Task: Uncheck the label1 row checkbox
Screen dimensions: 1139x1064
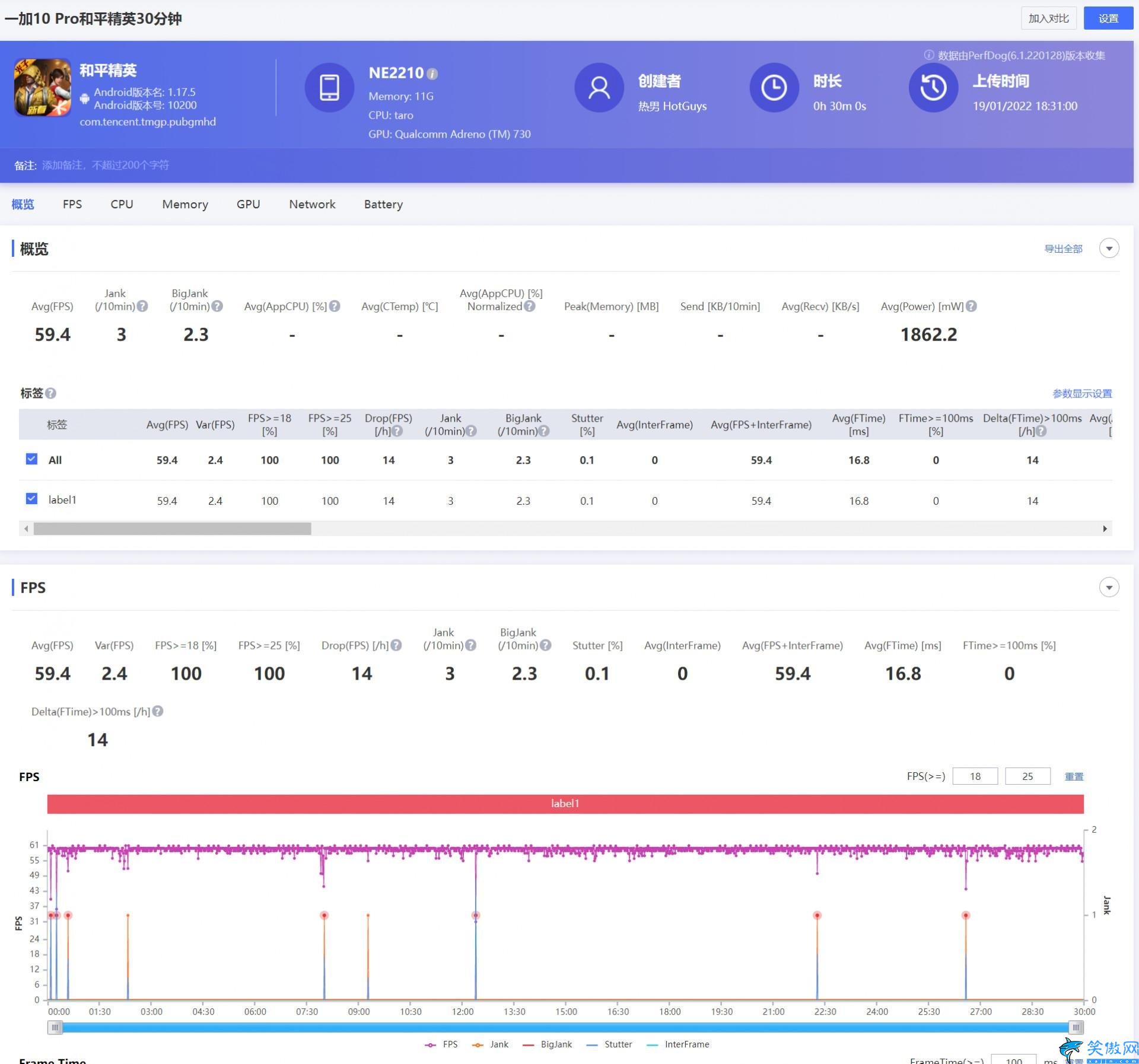Action: pos(32,499)
